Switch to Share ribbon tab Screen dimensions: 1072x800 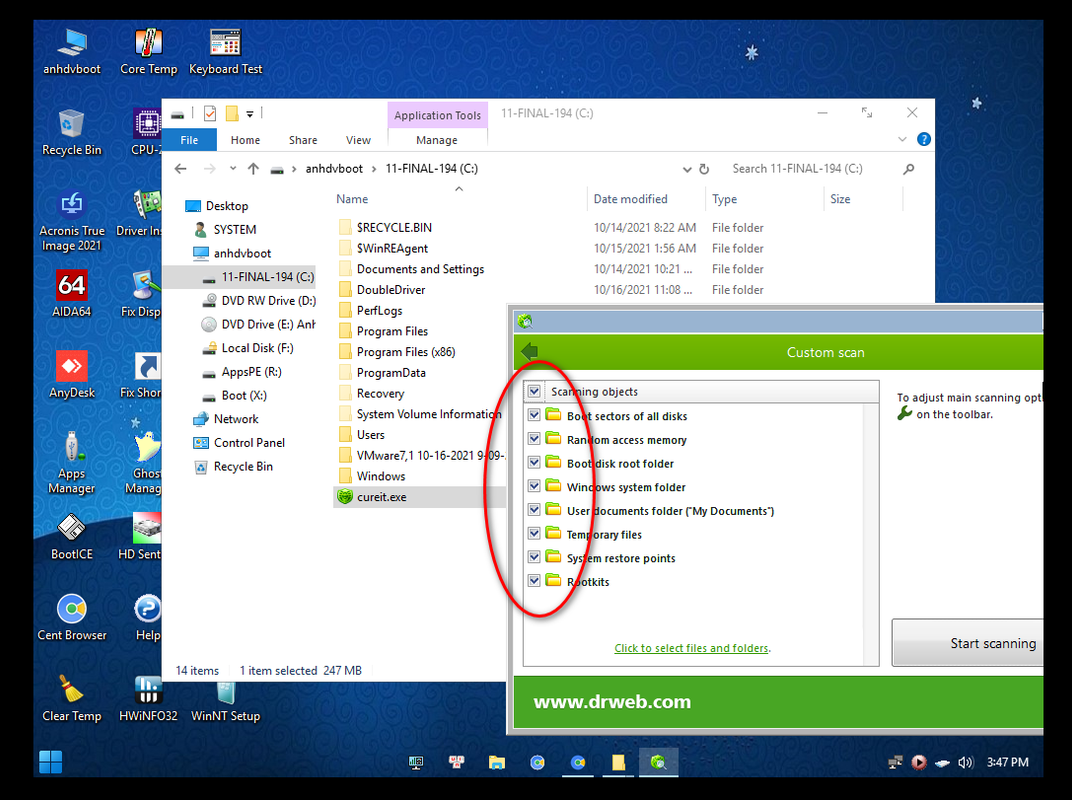coord(303,140)
